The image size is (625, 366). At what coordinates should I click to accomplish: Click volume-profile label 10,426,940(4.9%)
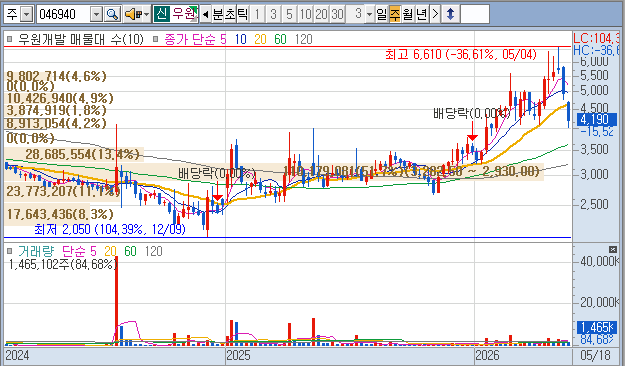[60, 98]
